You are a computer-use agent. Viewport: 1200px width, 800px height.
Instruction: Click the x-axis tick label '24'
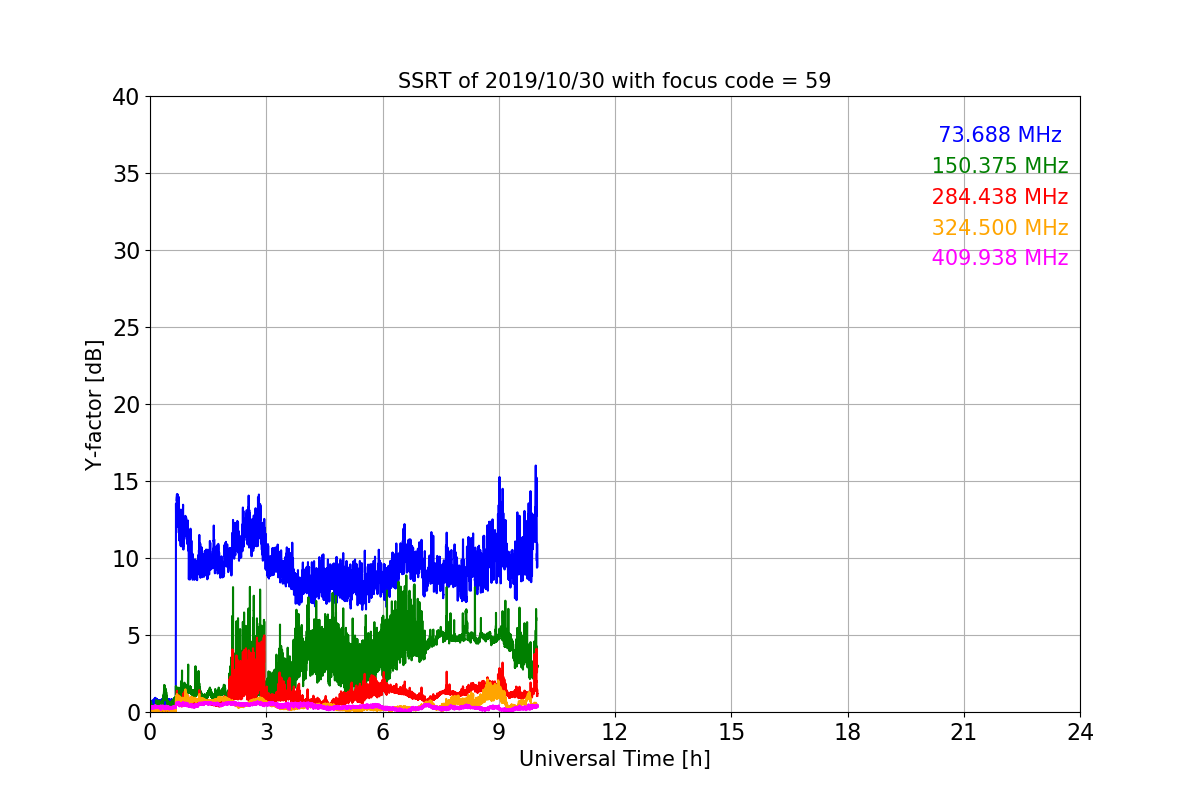(x=1080, y=732)
